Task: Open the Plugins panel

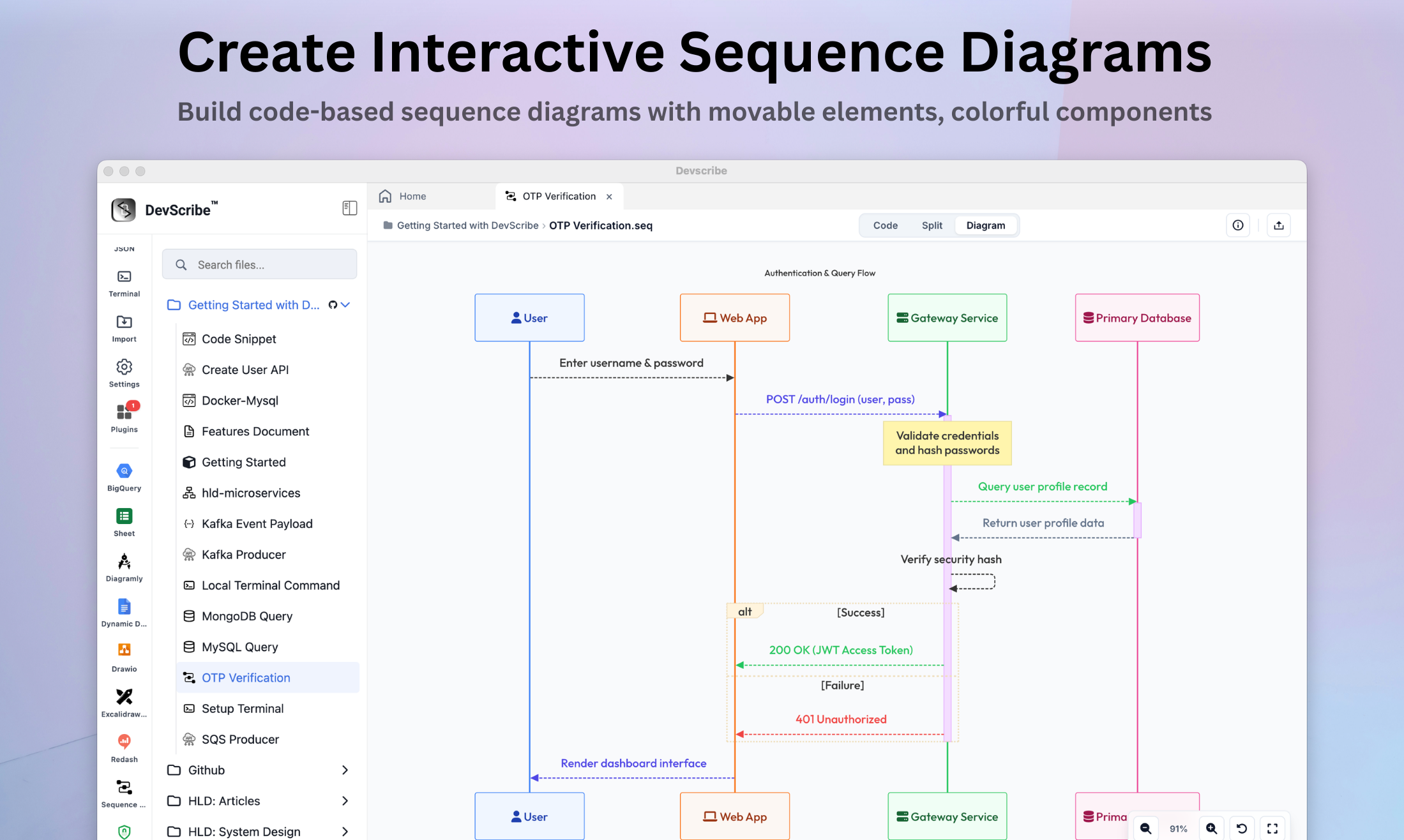Action: pos(124,419)
